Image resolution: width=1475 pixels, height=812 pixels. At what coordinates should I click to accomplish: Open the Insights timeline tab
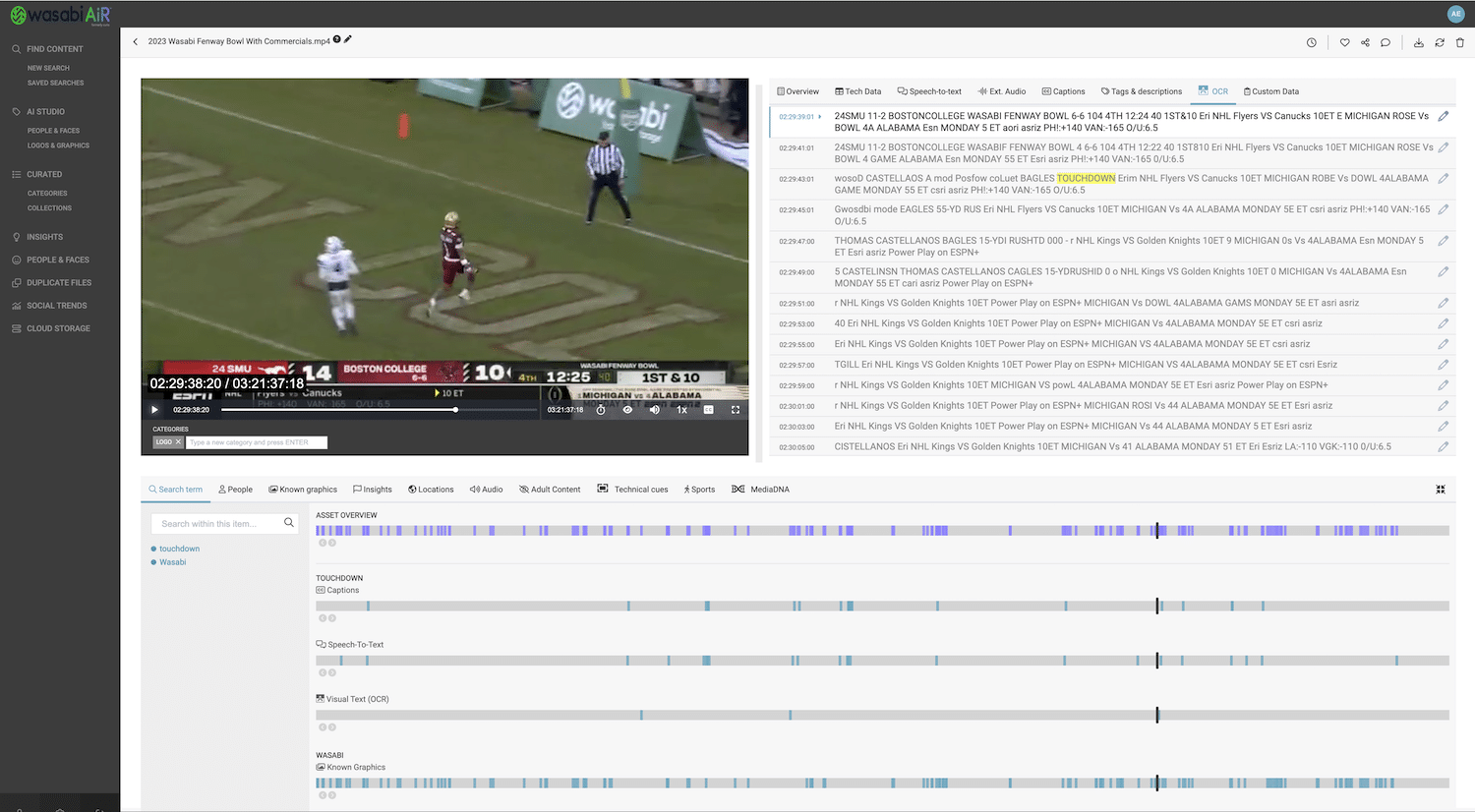click(x=373, y=490)
